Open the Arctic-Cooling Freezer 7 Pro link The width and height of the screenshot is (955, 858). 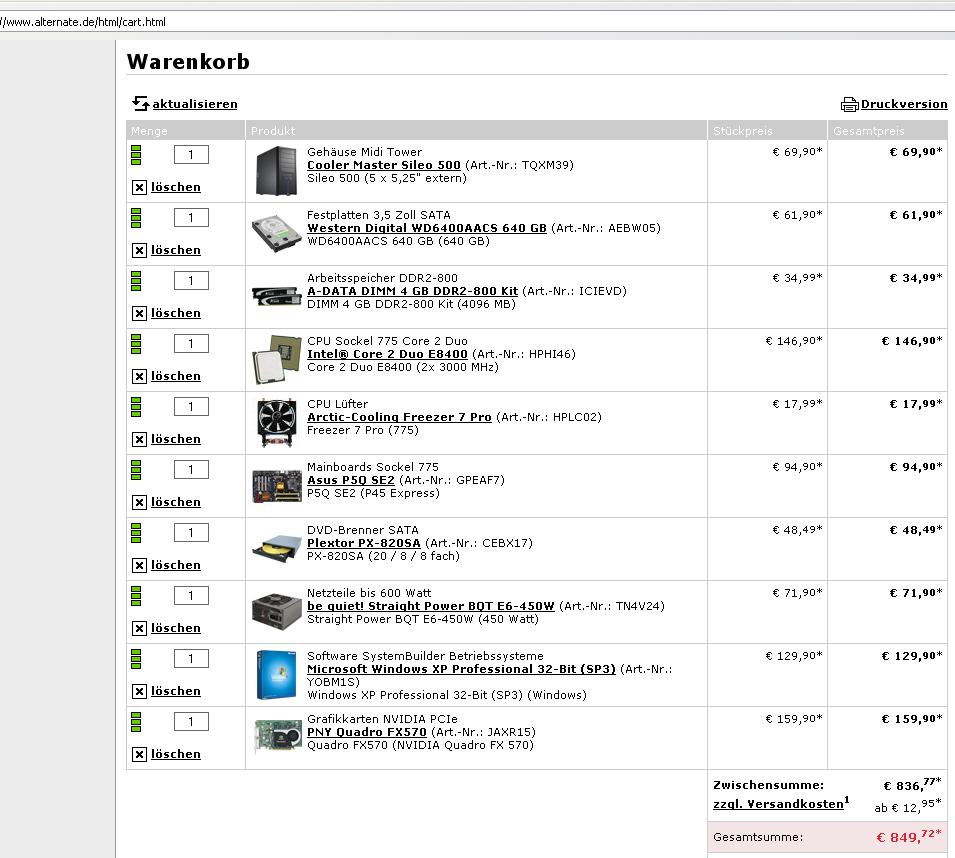tap(399, 417)
